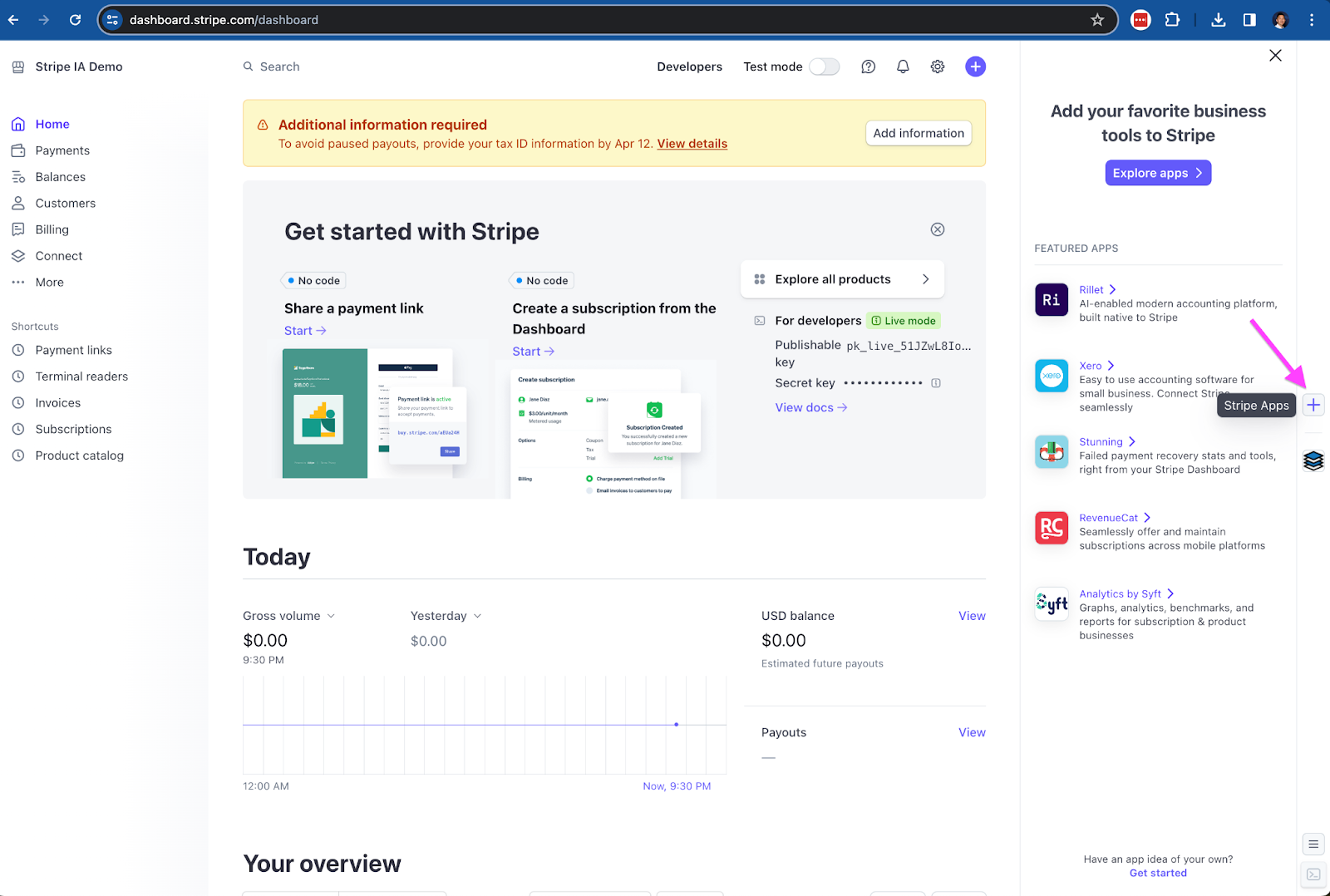
Task: Open the list icon in right rail
Action: click(1313, 844)
